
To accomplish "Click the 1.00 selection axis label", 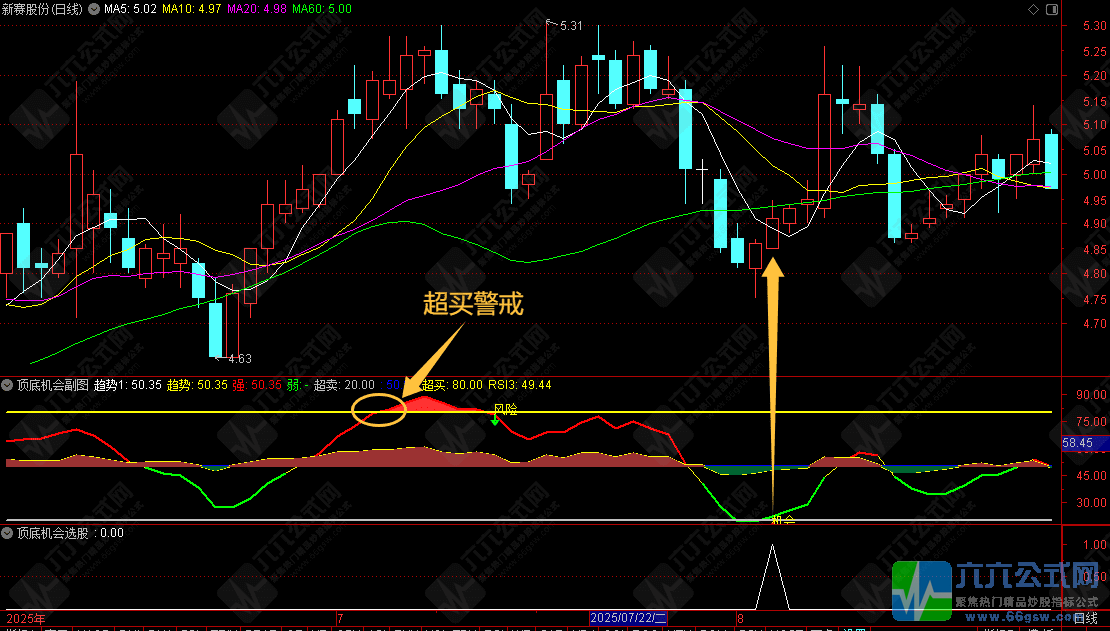I will click(1094, 545).
